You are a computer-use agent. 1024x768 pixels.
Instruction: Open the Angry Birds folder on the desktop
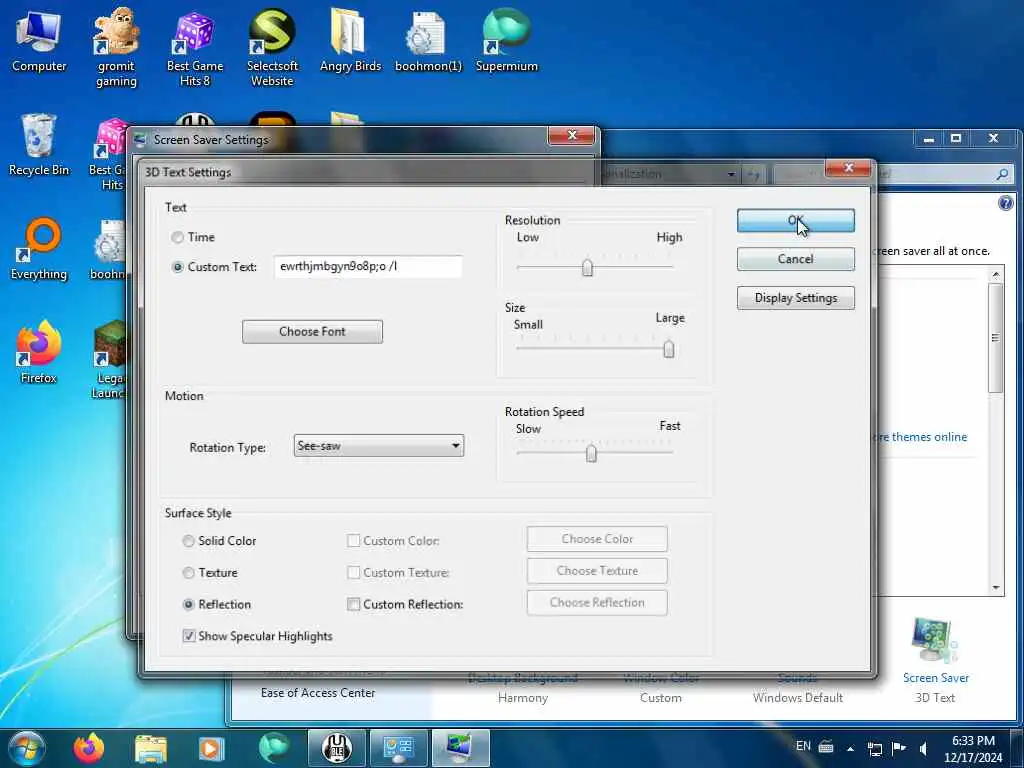coord(350,41)
